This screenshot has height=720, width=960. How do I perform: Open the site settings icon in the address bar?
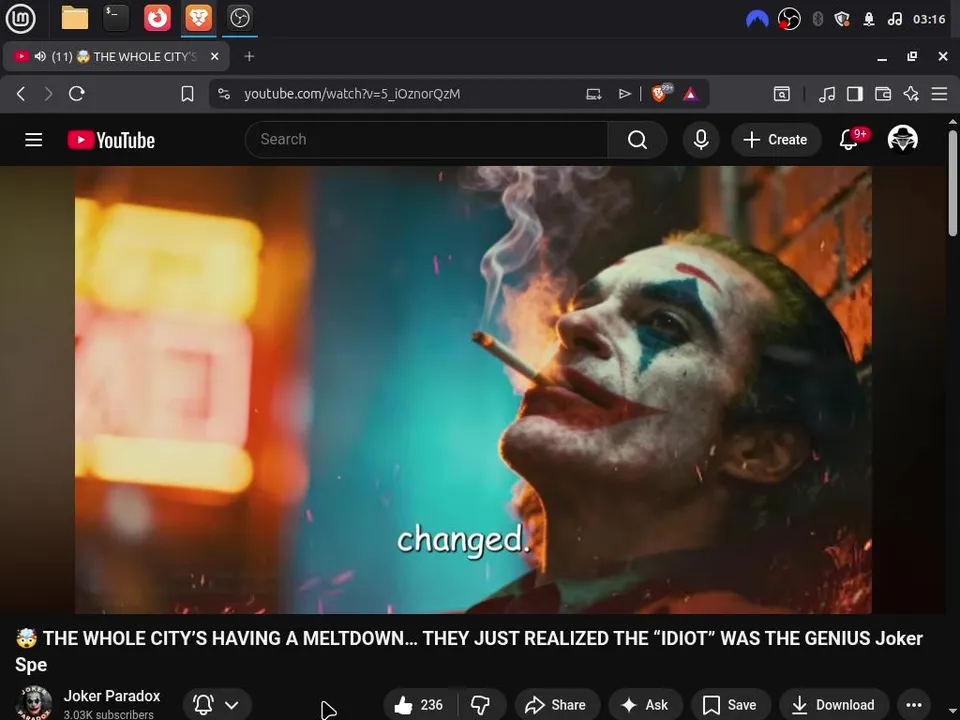(x=224, y=94)
